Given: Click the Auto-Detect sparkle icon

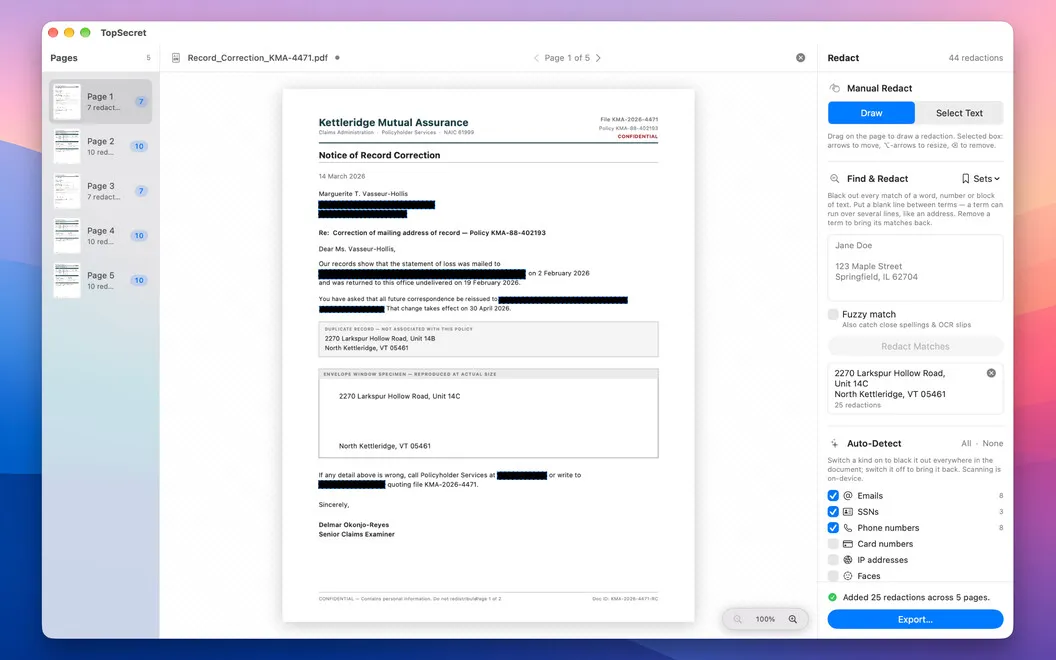Looking at the screenshot, I should click(834, 444).
